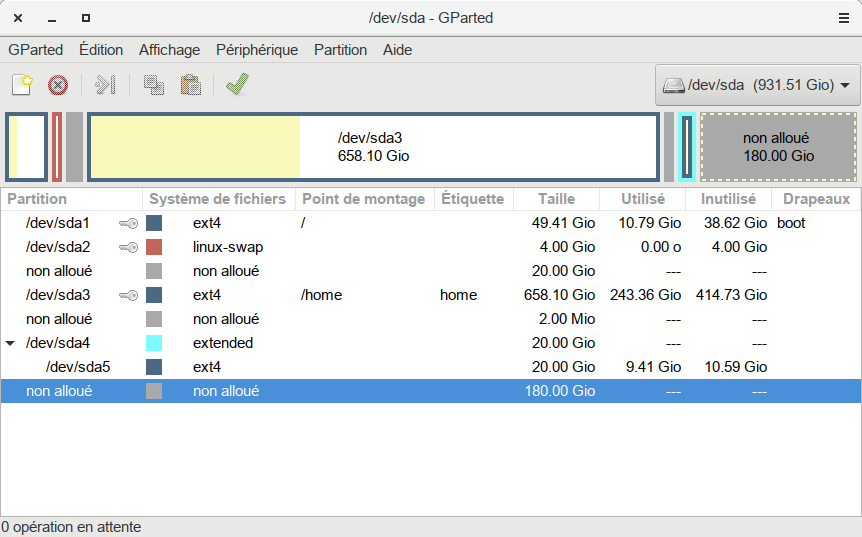Click the key lock icon beside /dev/sda1
This screenshot has height=537, width=862.
click(128, 223)
